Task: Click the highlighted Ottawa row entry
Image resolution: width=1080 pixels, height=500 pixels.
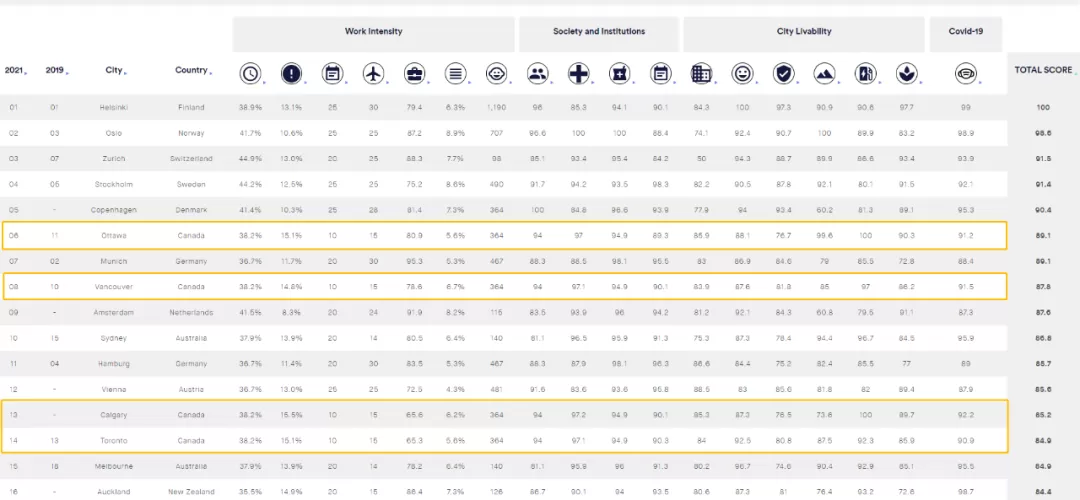Action: pyautogui.click(x=505, y=236)
